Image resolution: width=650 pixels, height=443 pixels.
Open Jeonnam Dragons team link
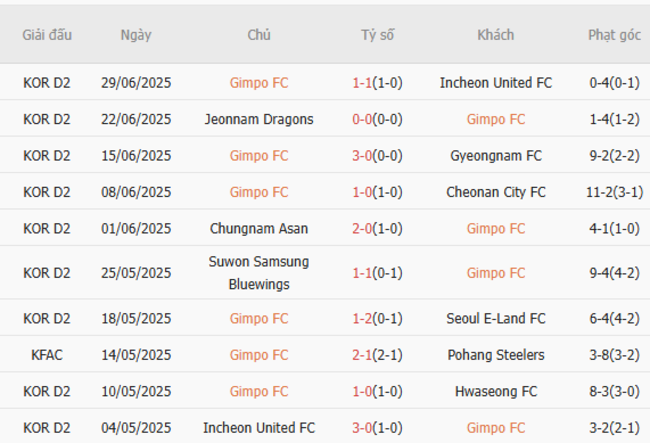click(x=259, y=119)
